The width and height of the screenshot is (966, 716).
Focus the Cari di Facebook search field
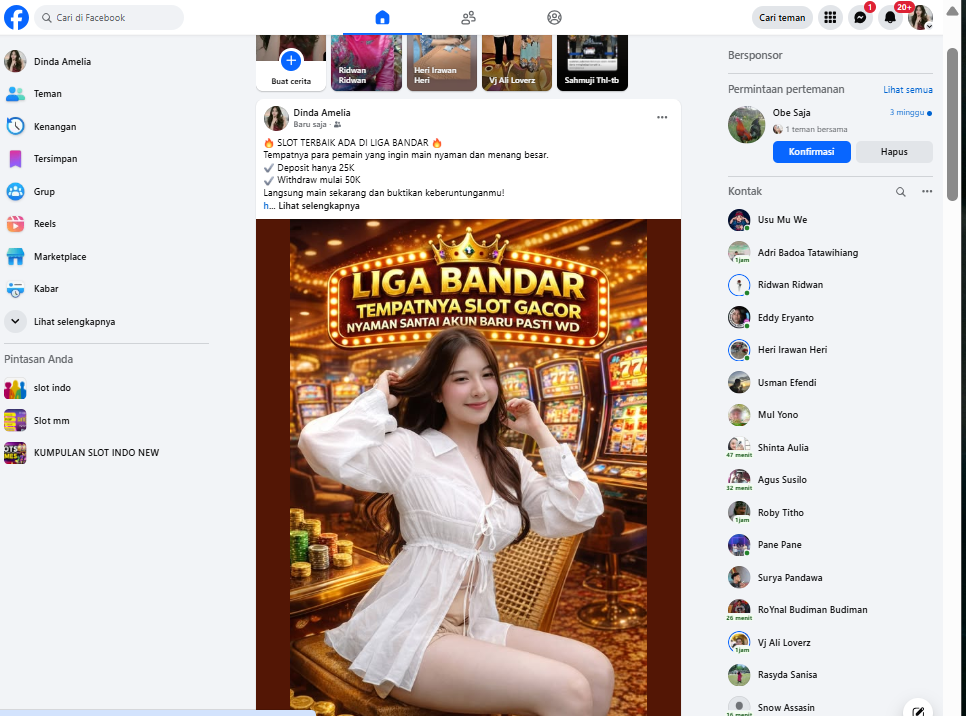point(109,17)
